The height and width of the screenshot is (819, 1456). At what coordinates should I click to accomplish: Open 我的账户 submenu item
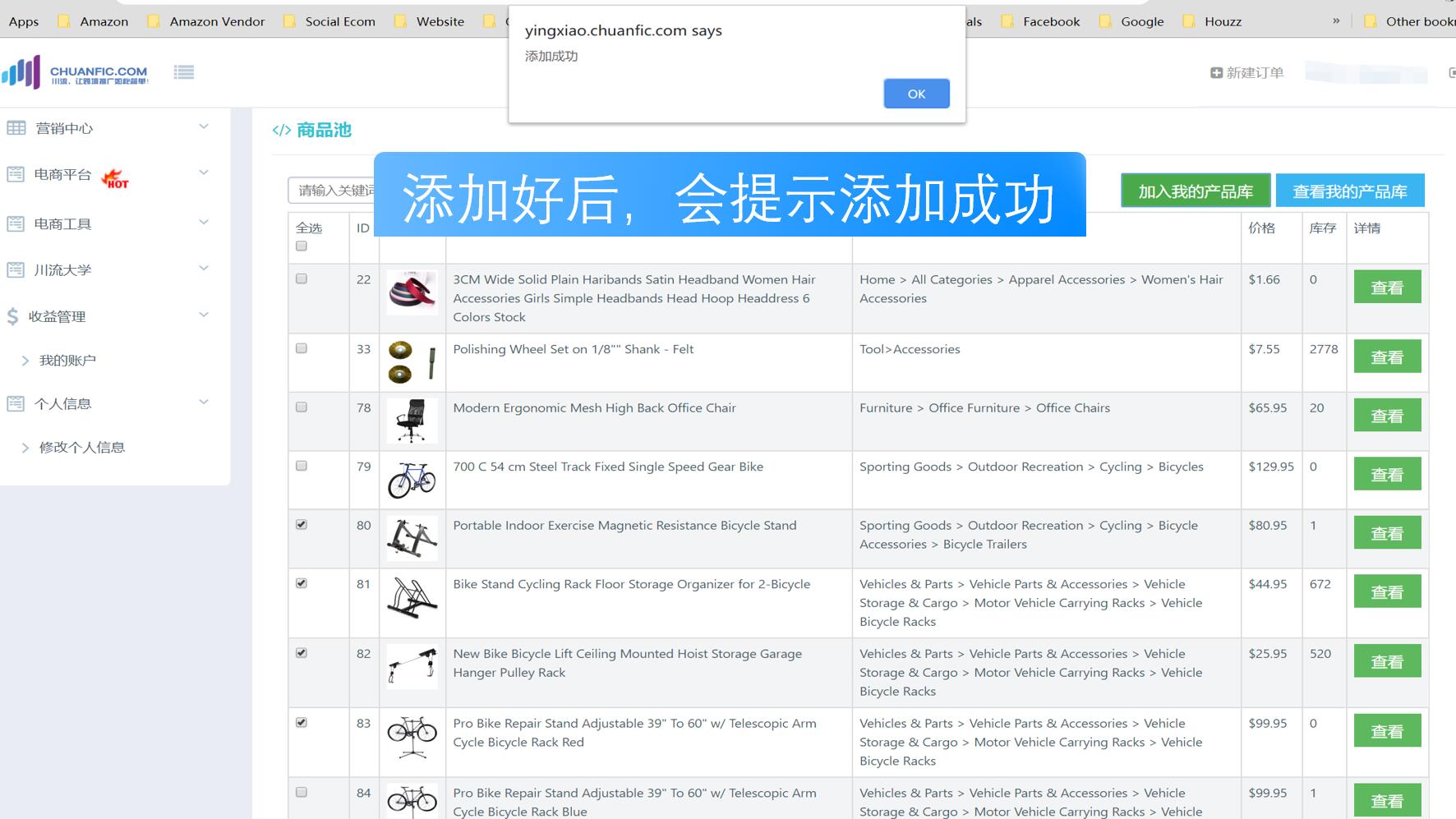[67, 360]
